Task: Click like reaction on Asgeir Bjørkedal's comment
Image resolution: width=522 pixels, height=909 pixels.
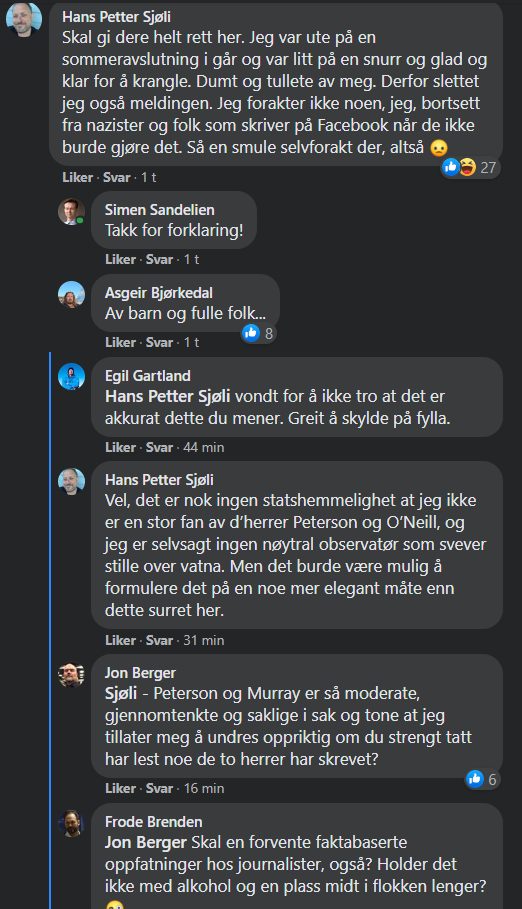Action: [251, 333]
